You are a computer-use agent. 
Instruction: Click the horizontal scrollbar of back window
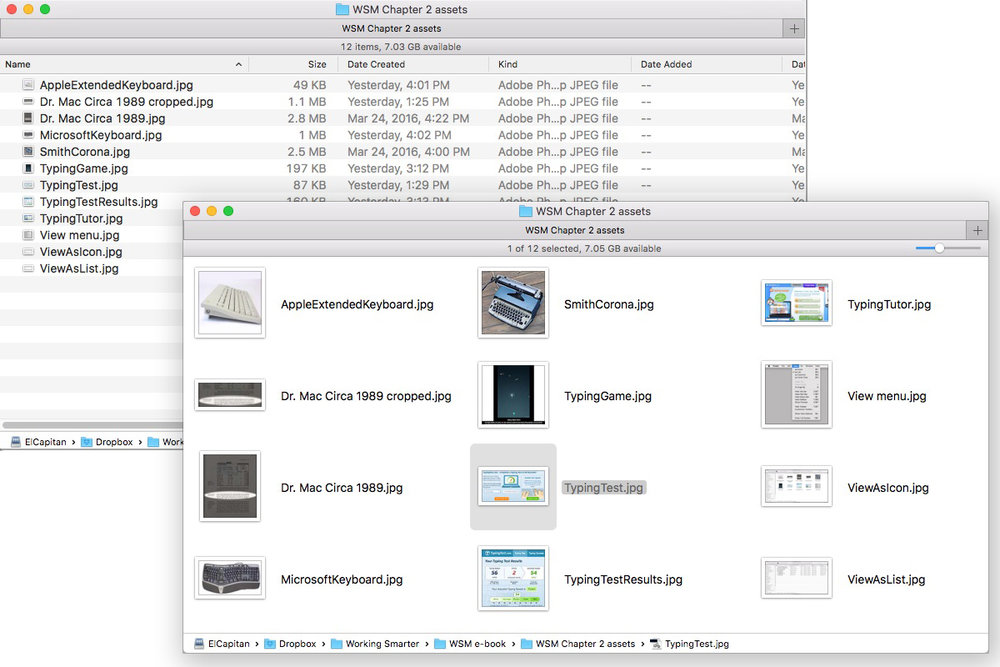click(92, 425)
